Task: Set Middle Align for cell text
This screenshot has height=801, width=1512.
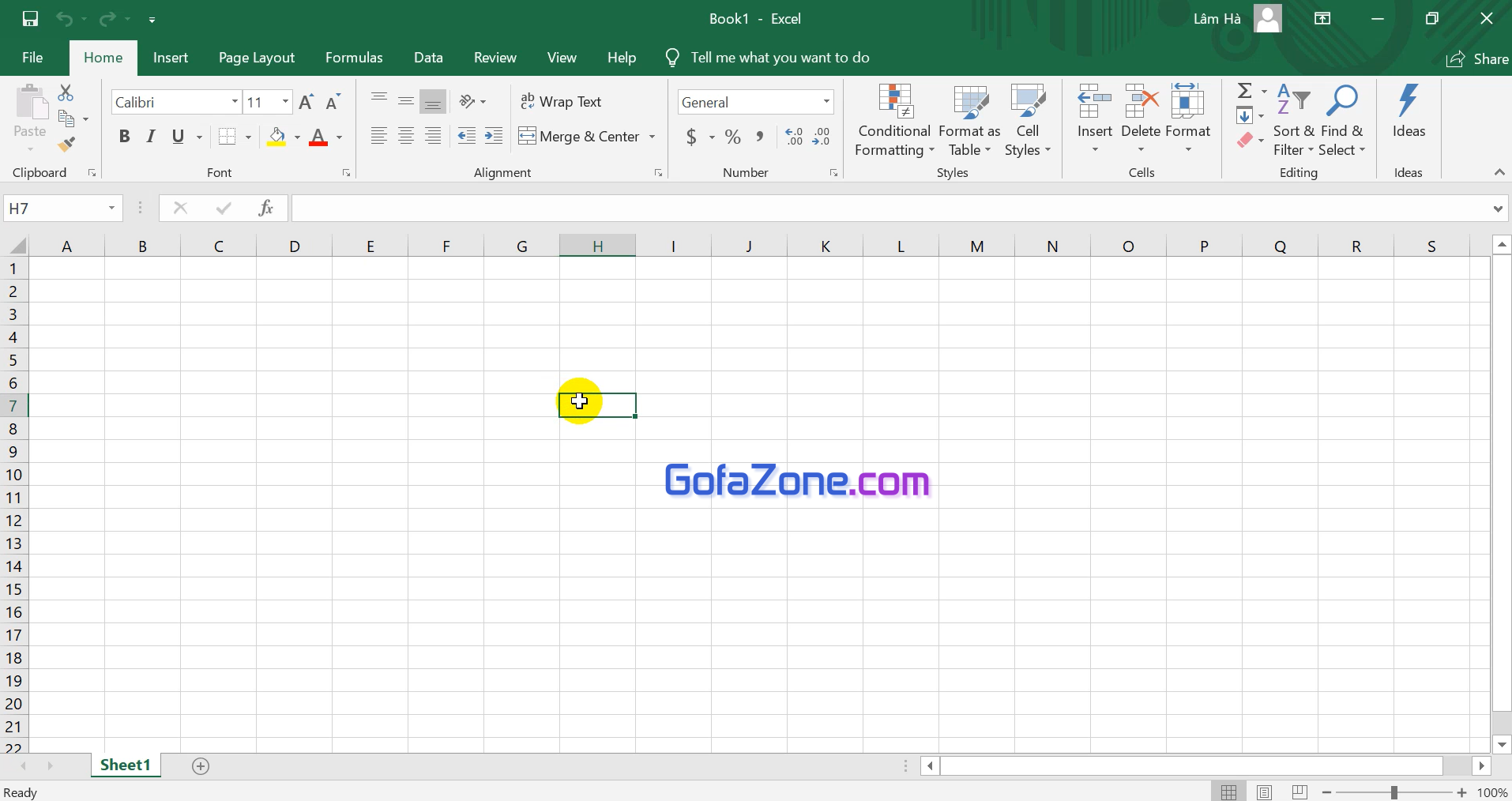Action: tap(406, 100)
